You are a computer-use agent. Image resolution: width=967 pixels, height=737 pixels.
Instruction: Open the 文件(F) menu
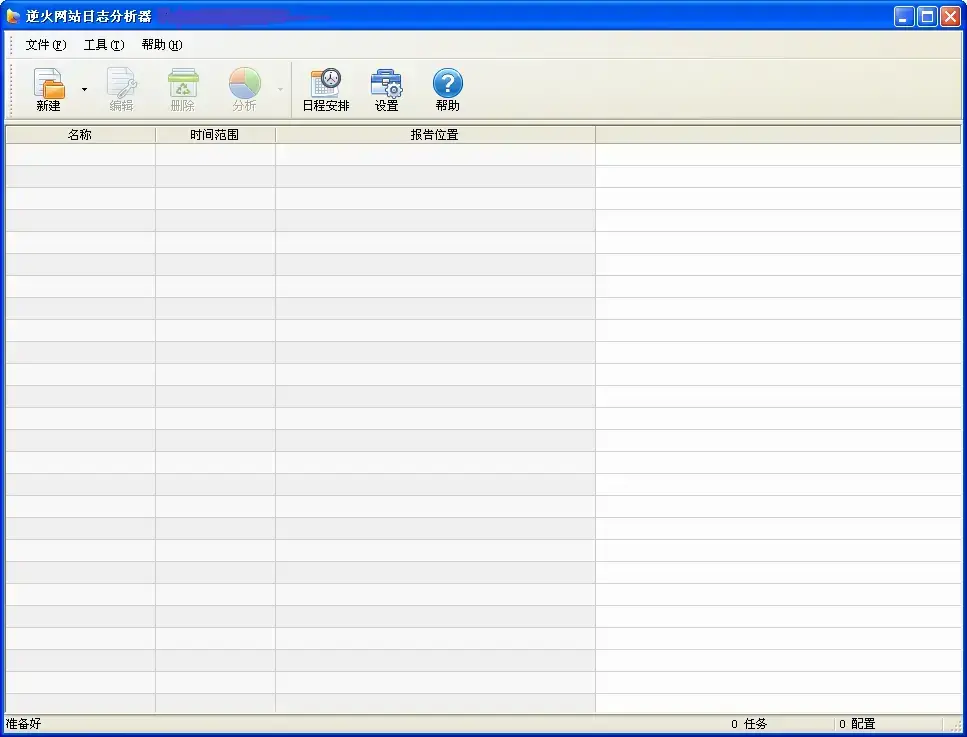46,44
